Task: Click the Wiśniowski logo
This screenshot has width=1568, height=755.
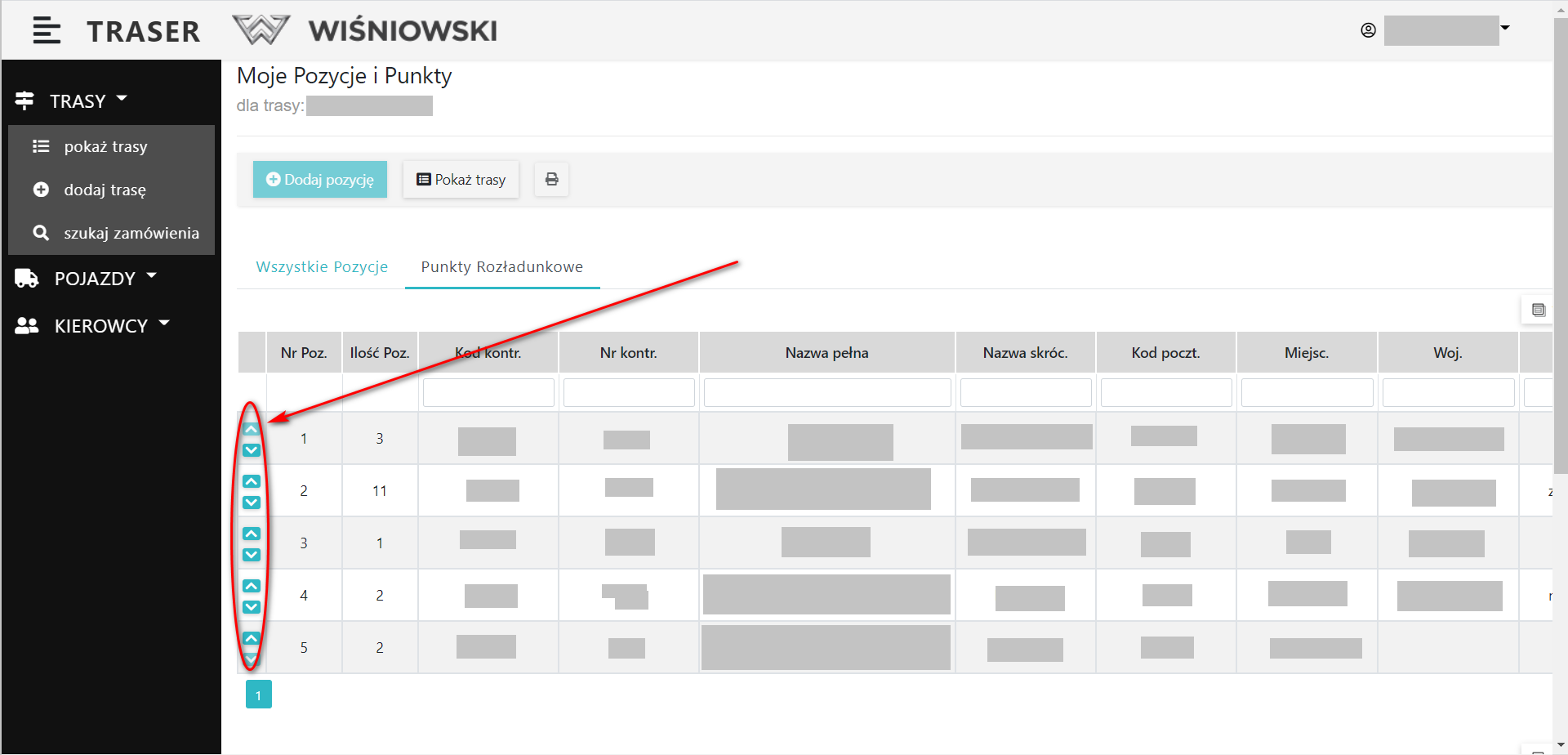Action: pyautogui.click(x=365, y=31)
